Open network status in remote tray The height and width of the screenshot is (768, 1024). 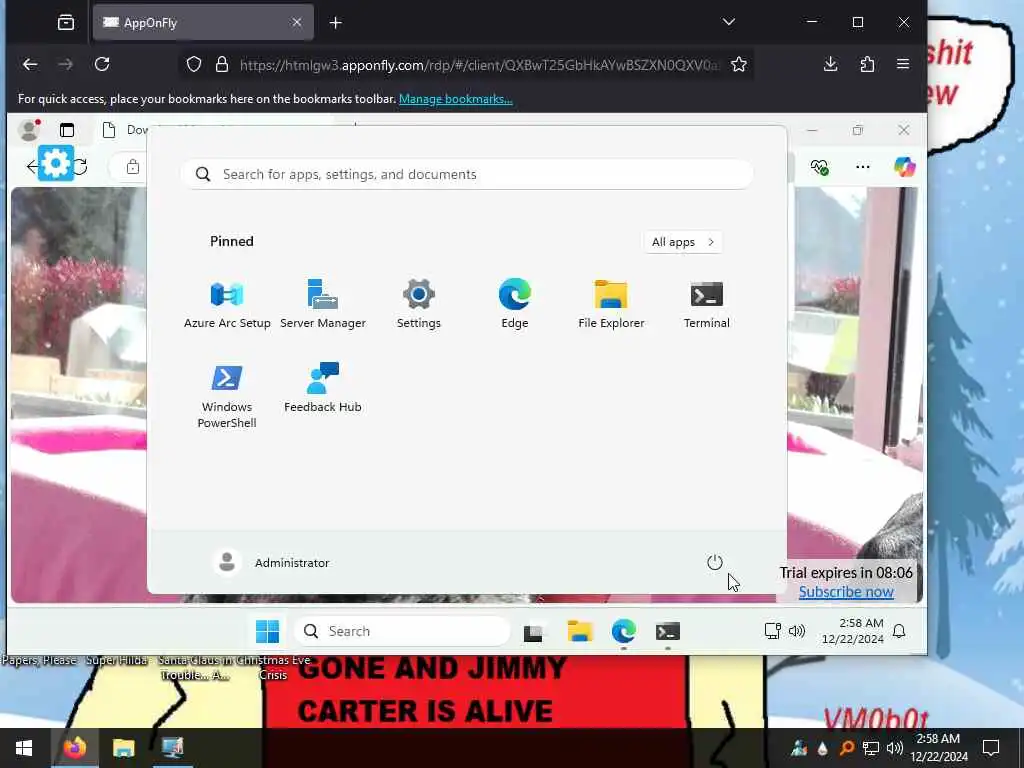click(773, 631)
